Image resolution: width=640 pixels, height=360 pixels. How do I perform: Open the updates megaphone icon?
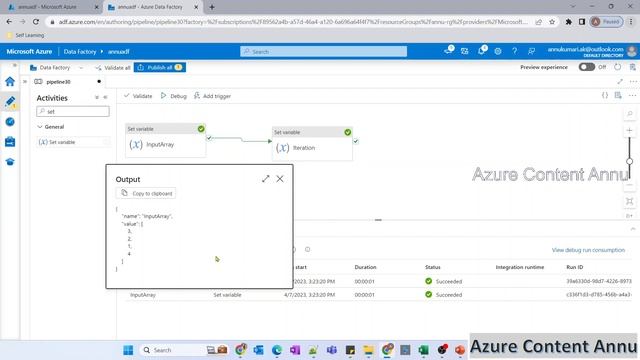pos(449,51)
